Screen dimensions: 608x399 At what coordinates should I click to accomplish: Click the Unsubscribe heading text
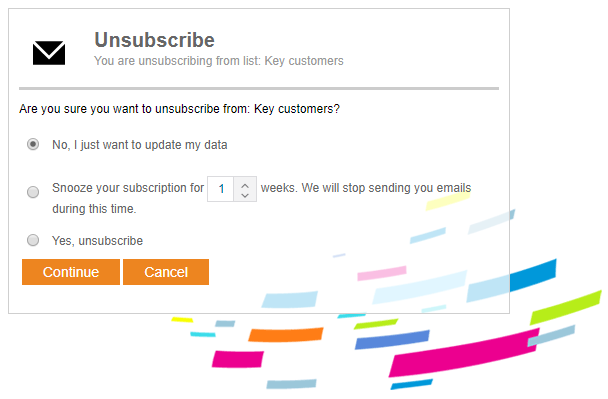154,40
